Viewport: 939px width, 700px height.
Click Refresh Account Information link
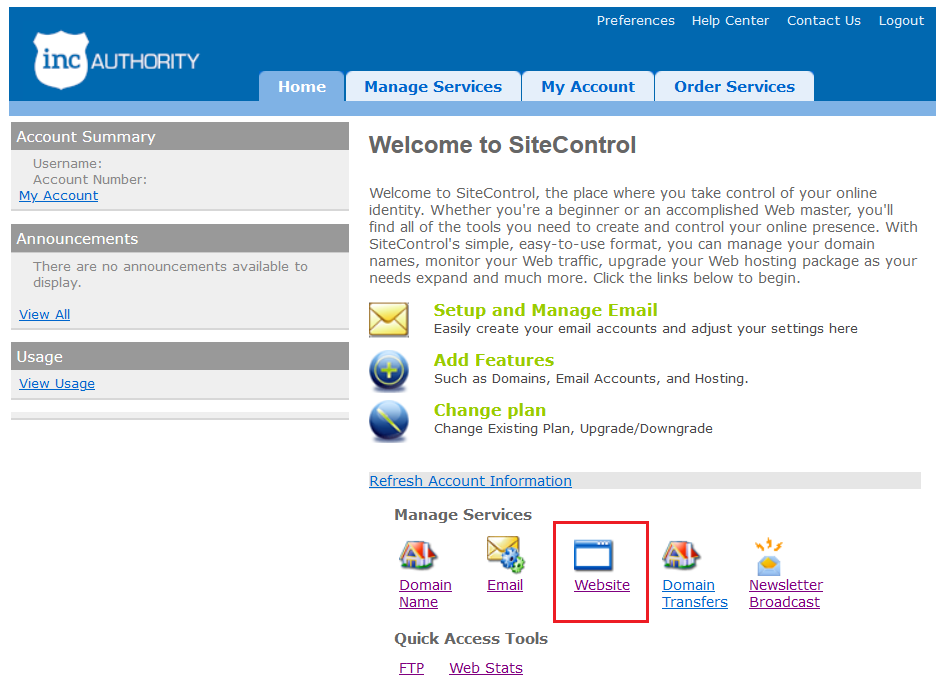[x=470, y=481]
